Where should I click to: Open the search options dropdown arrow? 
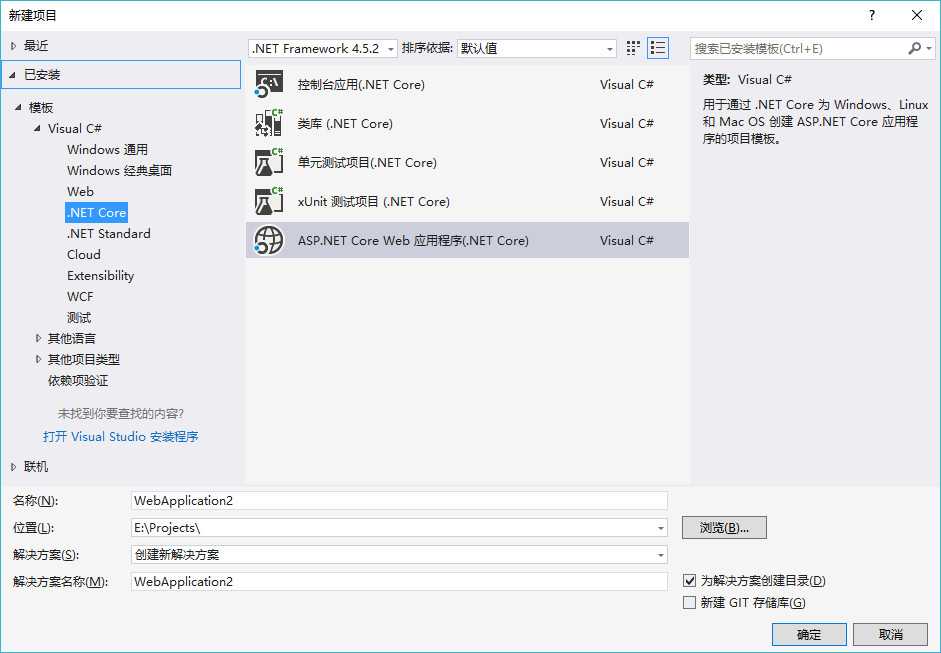click(929, 48)
